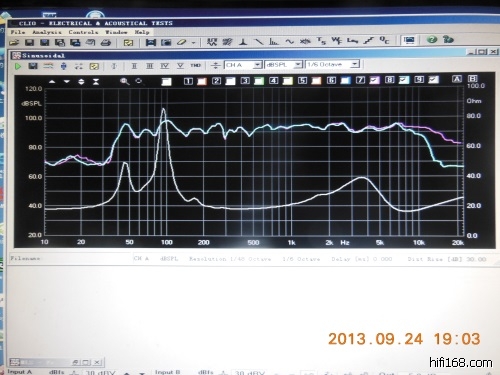Click the THD button in measurement toolbar
This screenshot has width=500, height=375.
(x=195, y=65)
